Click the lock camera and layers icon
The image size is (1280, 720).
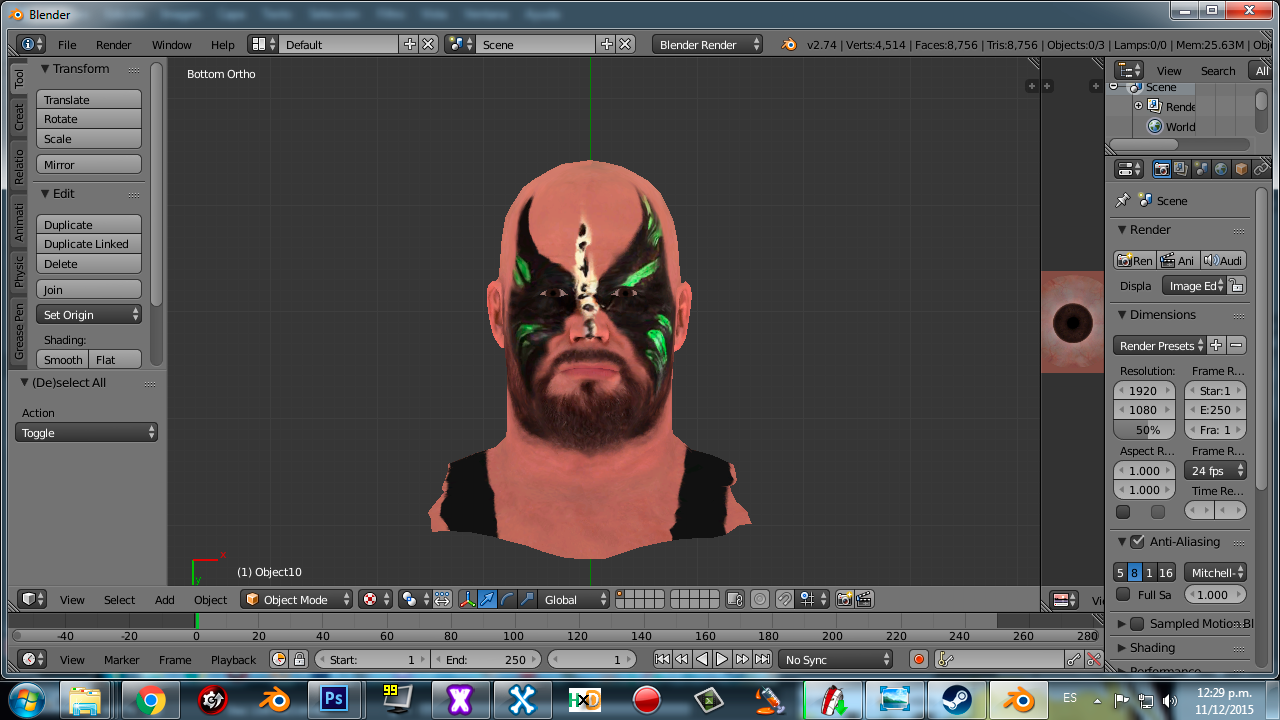coord(735,599)
